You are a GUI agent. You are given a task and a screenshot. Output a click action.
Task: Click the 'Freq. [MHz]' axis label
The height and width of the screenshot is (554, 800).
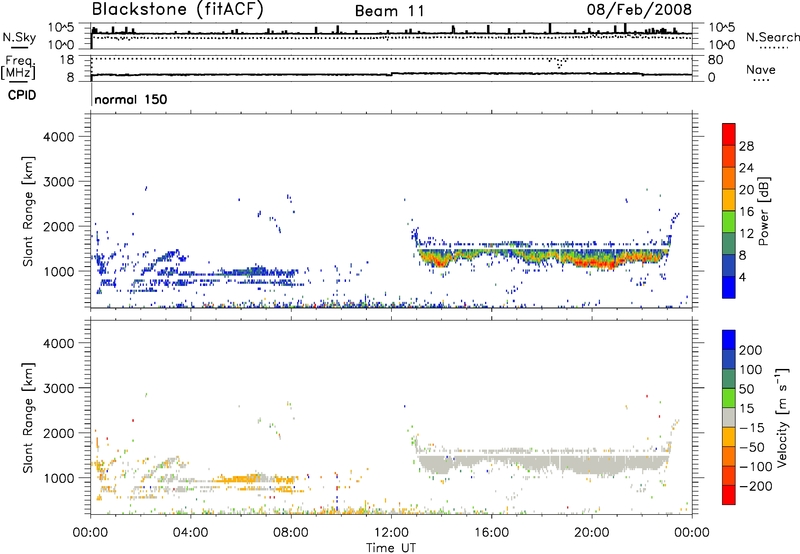tap(18, 67)
